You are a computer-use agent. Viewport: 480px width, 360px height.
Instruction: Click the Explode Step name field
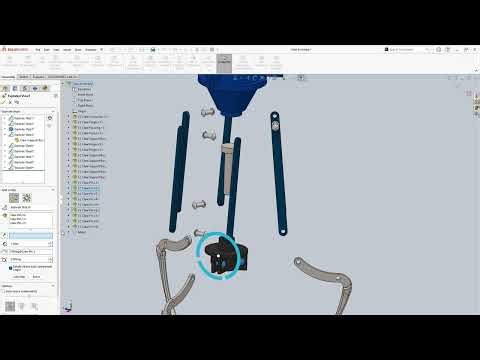[31, 207]
